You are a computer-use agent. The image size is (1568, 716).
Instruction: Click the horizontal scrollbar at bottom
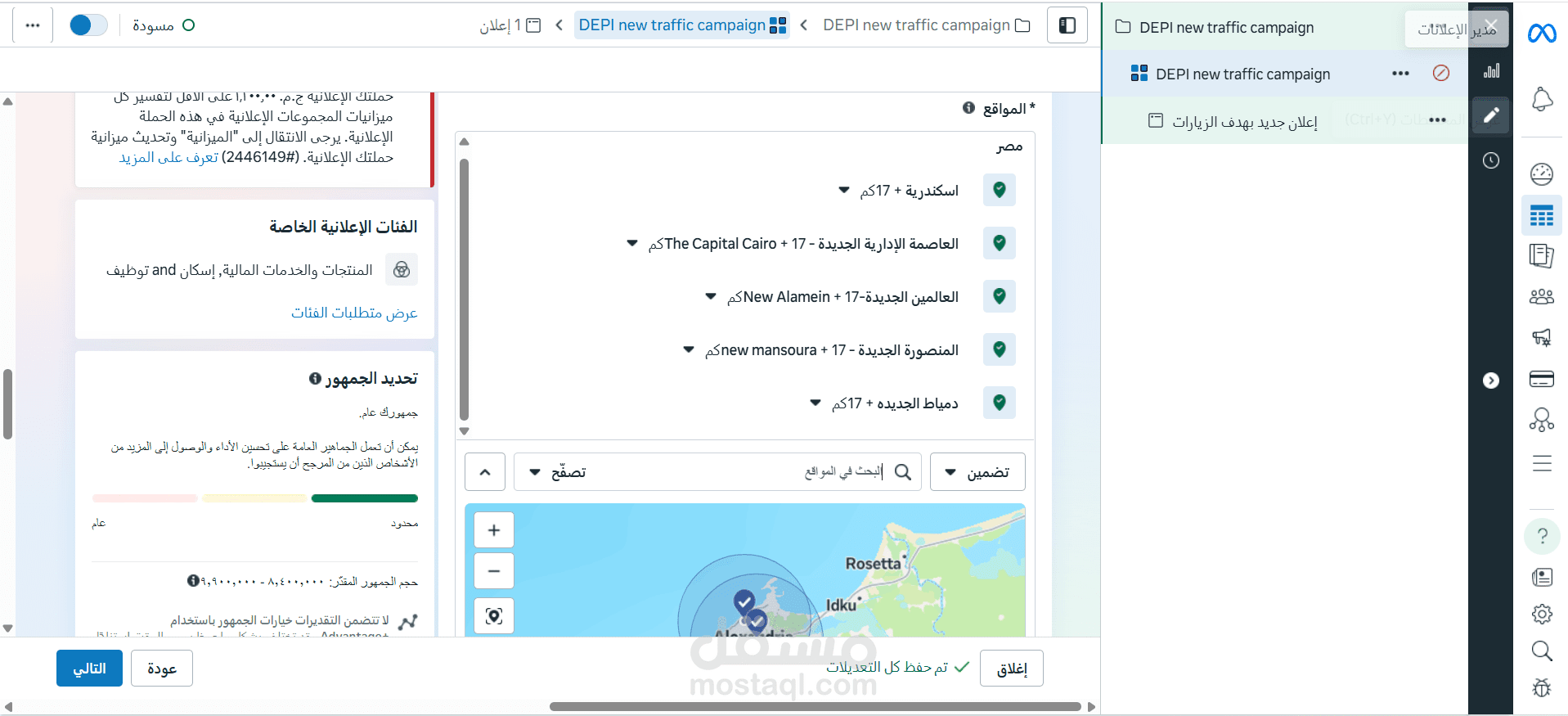tap(815, 706)
